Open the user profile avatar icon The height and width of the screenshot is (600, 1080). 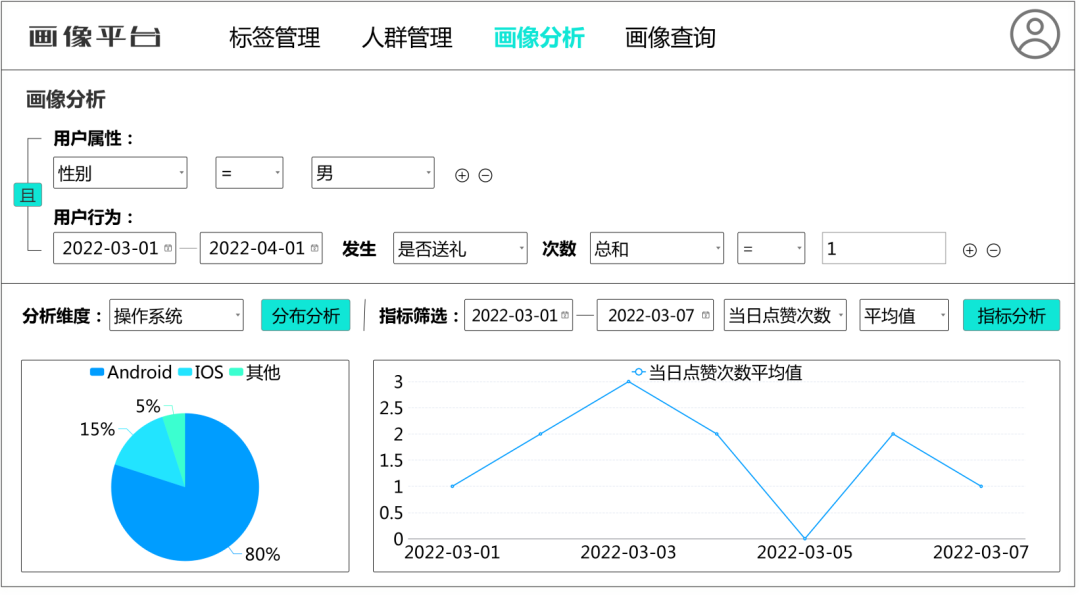(1035, 35)
